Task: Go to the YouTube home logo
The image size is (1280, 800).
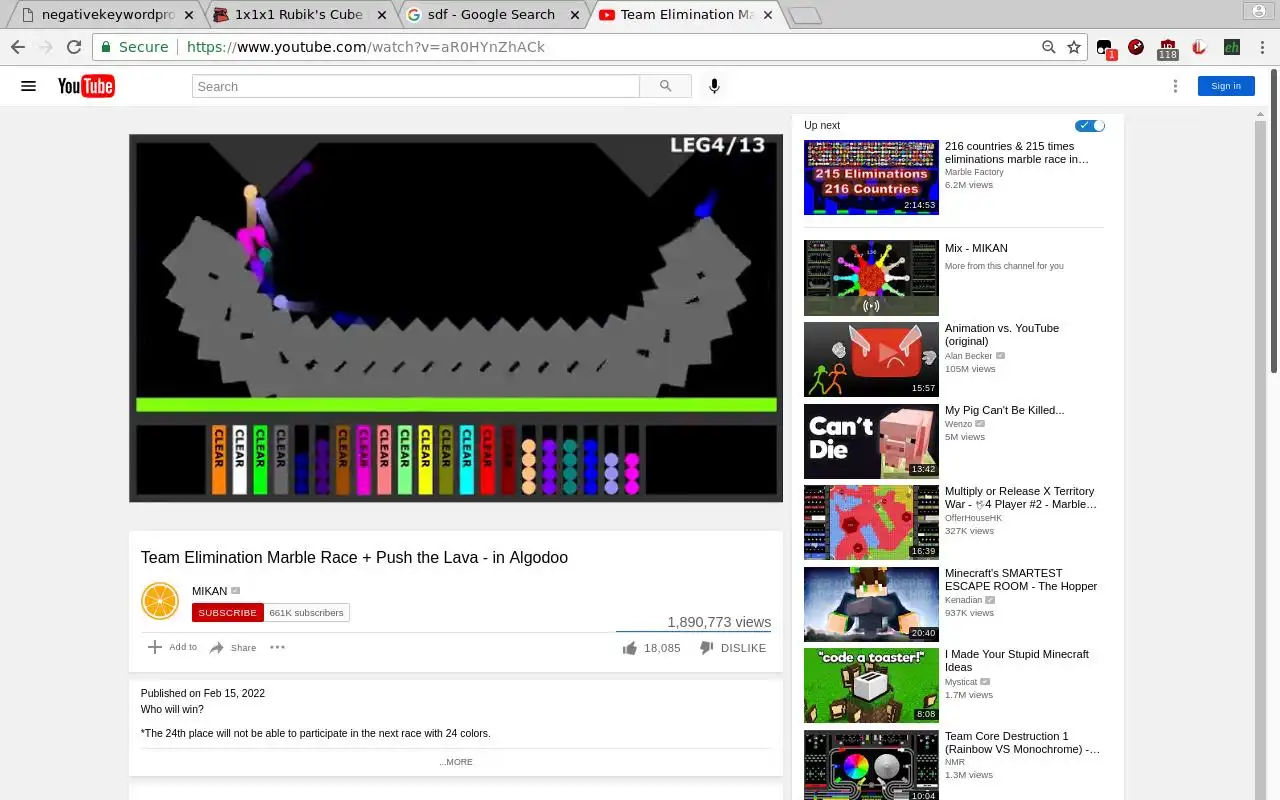Action: (86, 86)
